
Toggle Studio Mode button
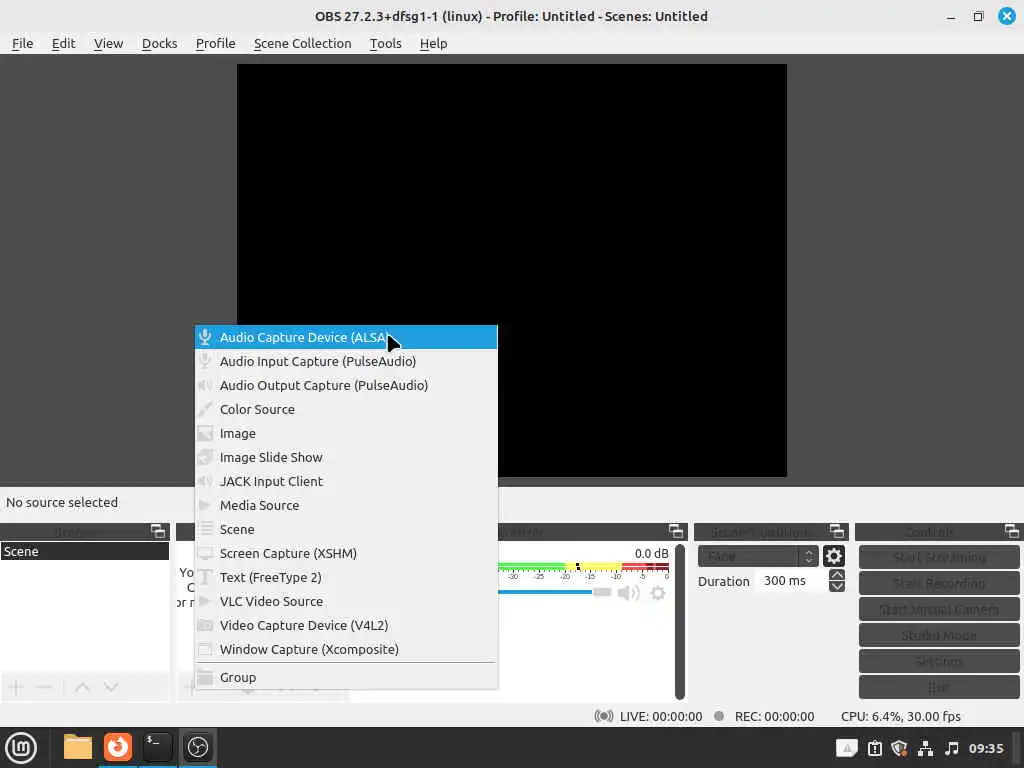pyautogui.click(x=939, y=635)
